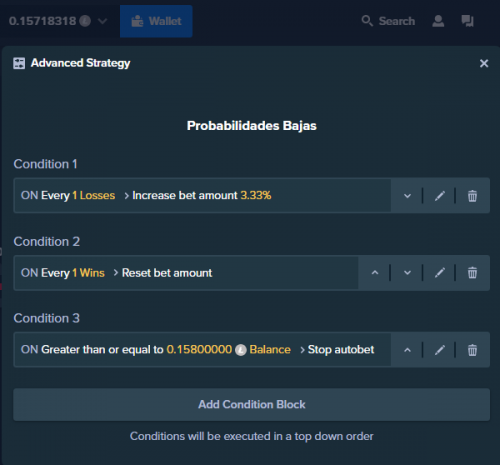
Task: Open the user profile icon
Action: click(x=438, y=21)
